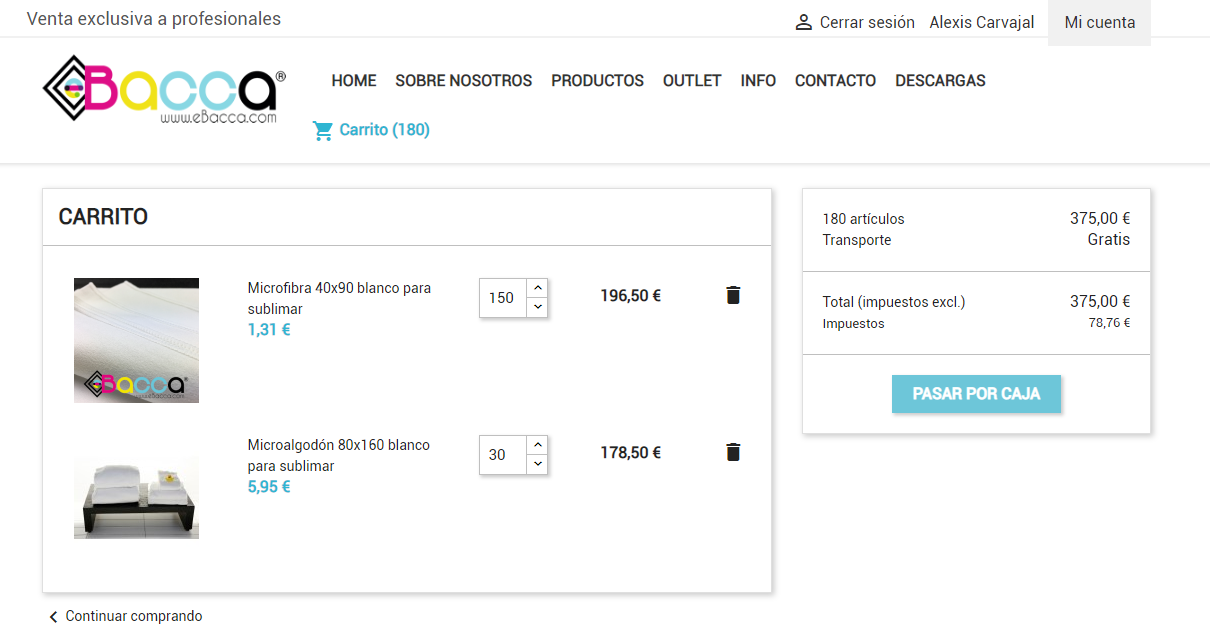Increase Microfibra quantity with up arrow
Screen dimensions: 1210x630
tap(538, 287)
